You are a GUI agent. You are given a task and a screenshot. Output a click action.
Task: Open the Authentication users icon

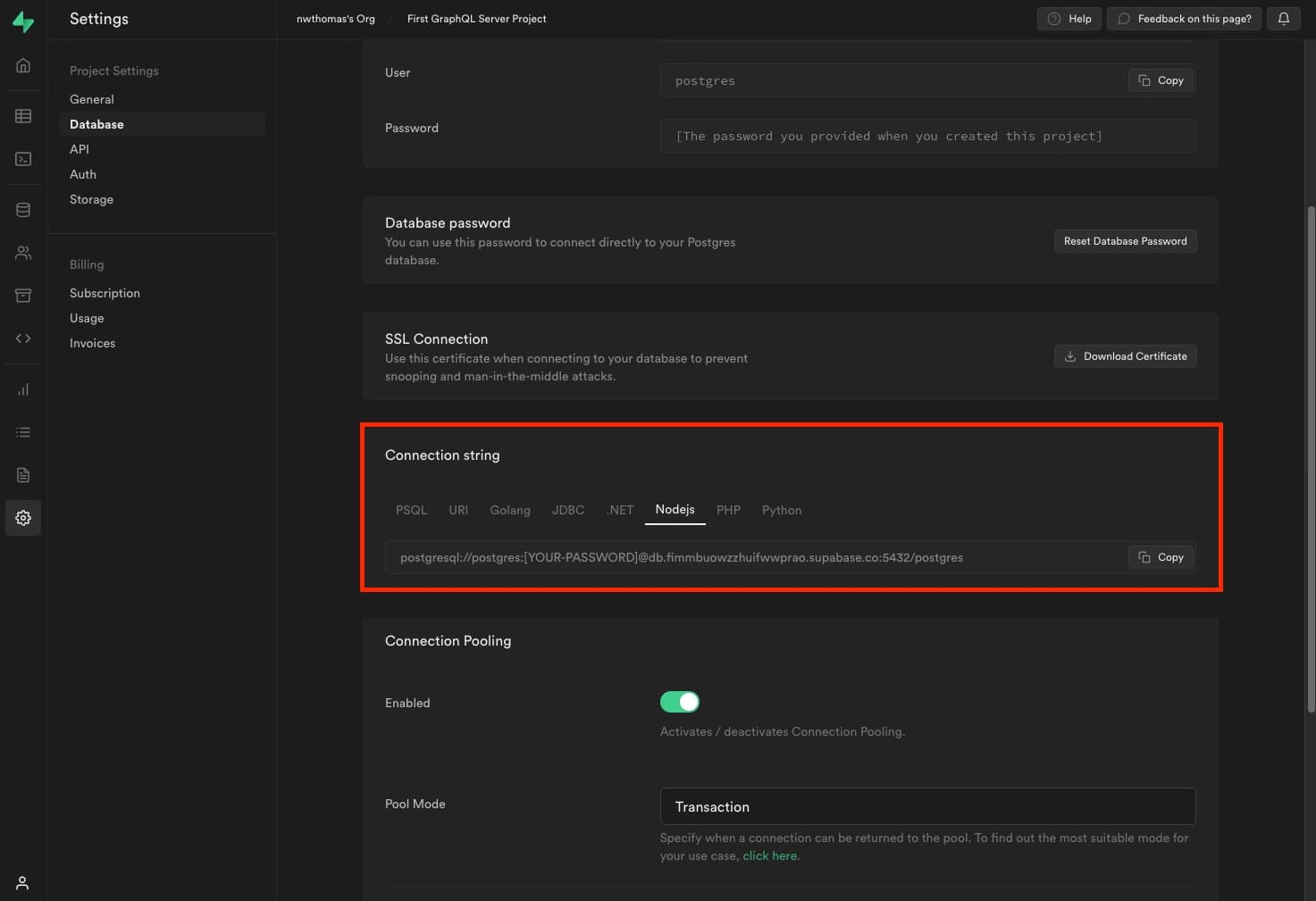pyautogui.click(x=23, y=253)
